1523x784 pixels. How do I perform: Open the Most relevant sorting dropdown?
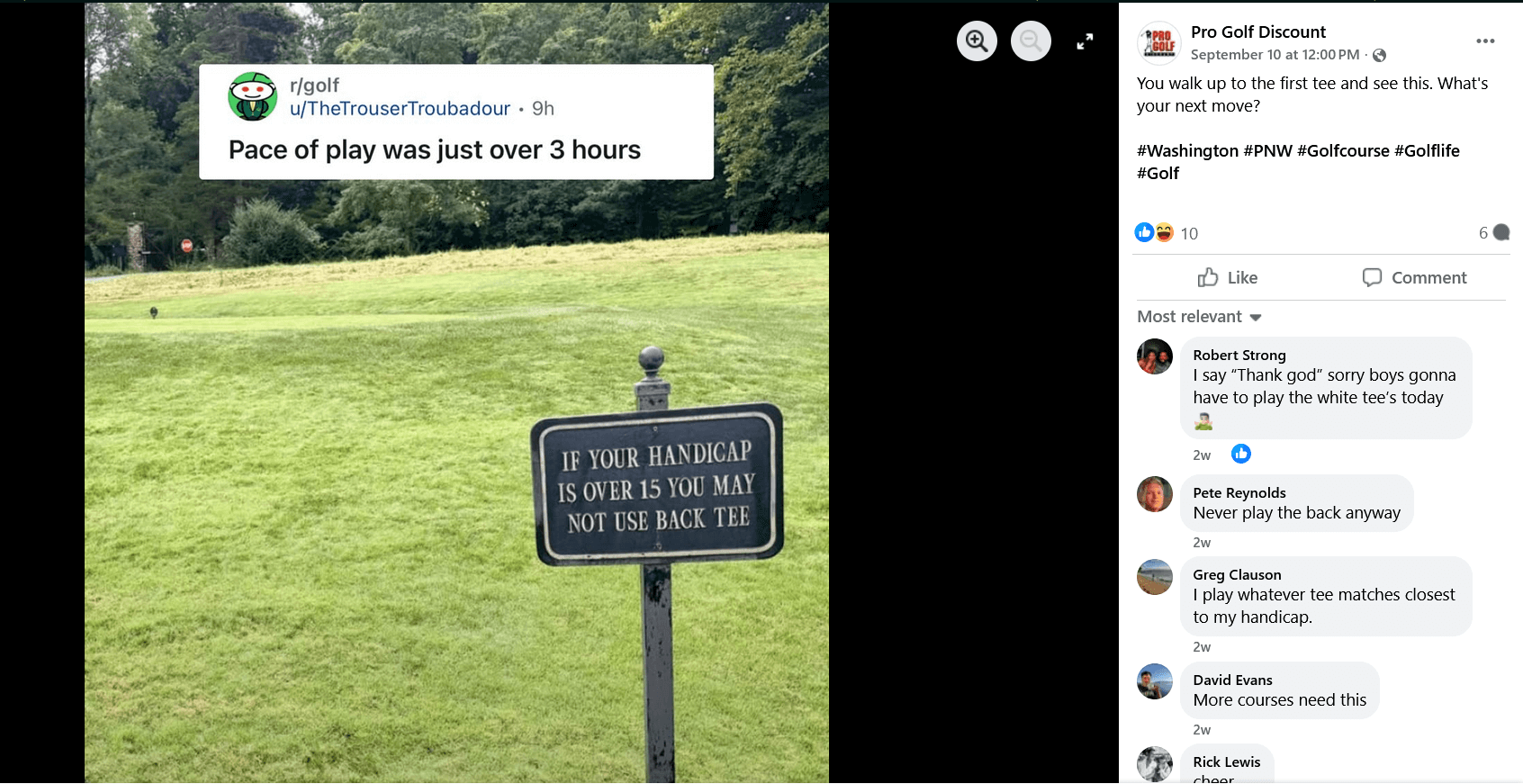pos(1199,316)
